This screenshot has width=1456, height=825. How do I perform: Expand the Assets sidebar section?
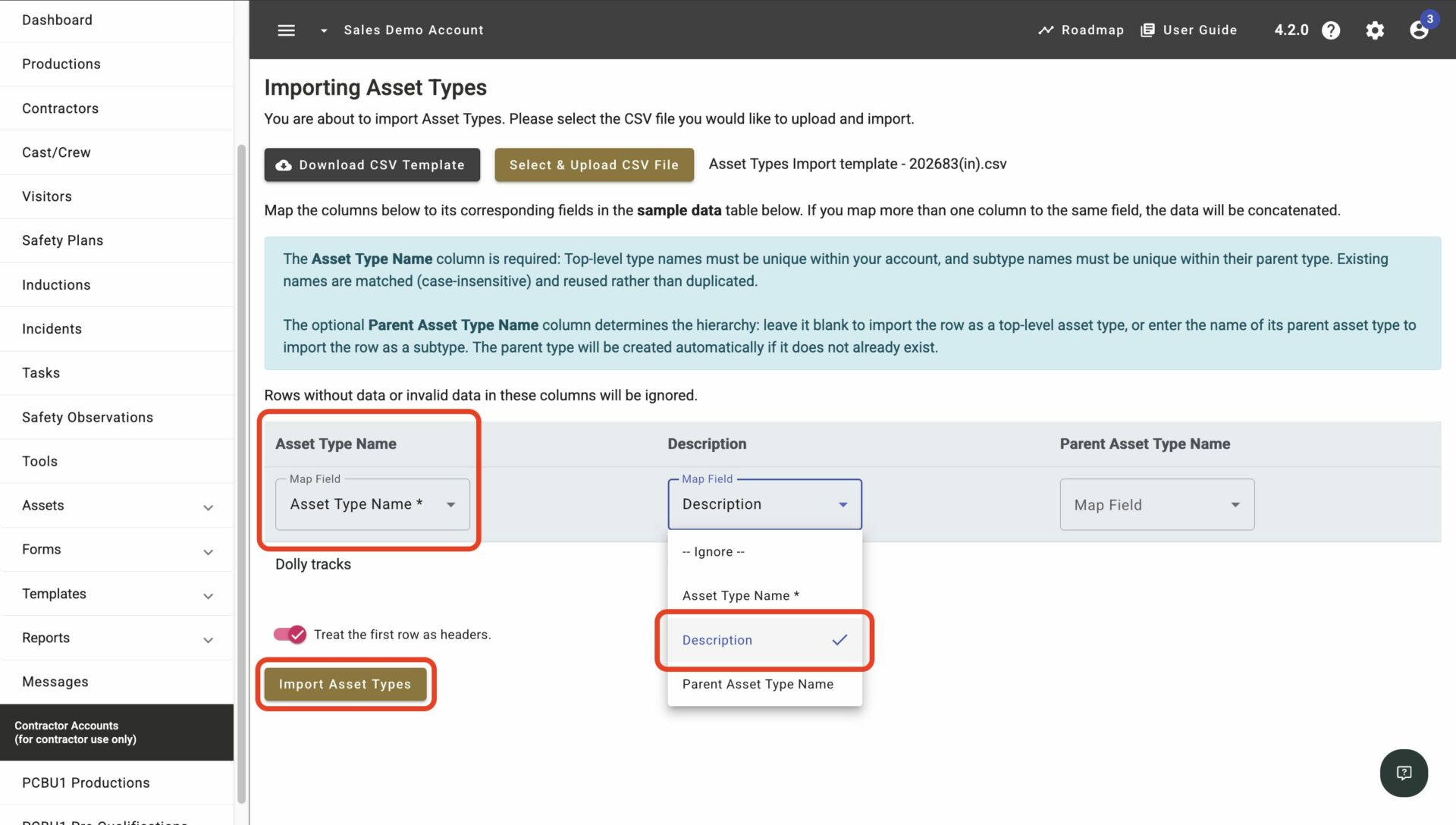pos(117,506)
